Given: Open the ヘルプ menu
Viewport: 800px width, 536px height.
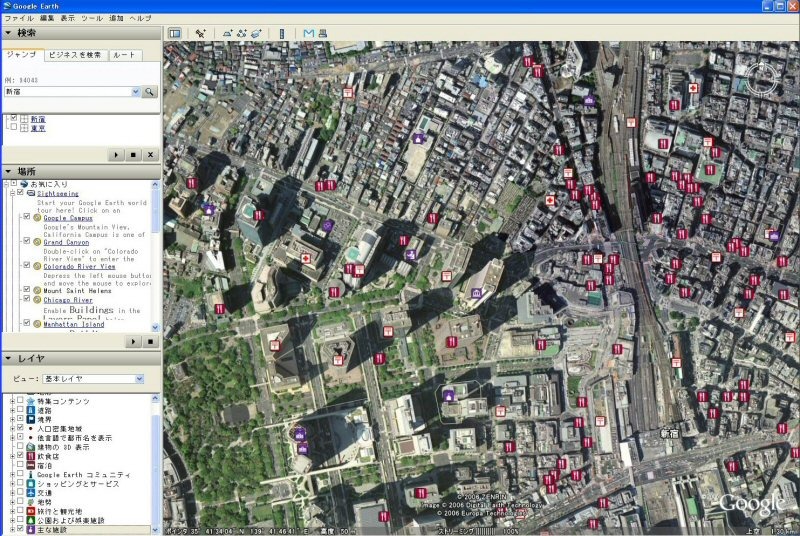Looking at the screenshot, I should pos(140,18).
